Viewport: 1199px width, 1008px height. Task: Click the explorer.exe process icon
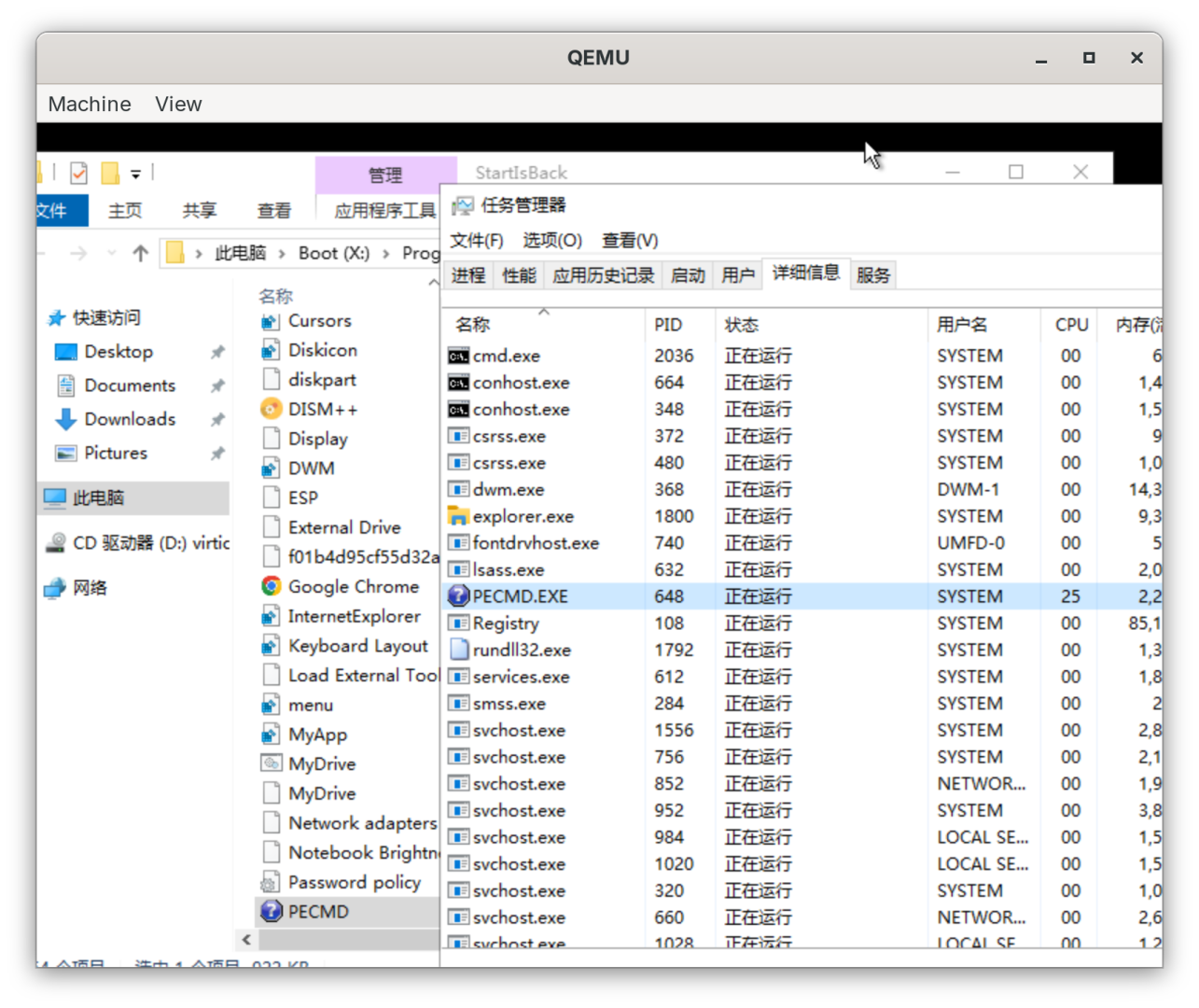click(x=458, y=516)
